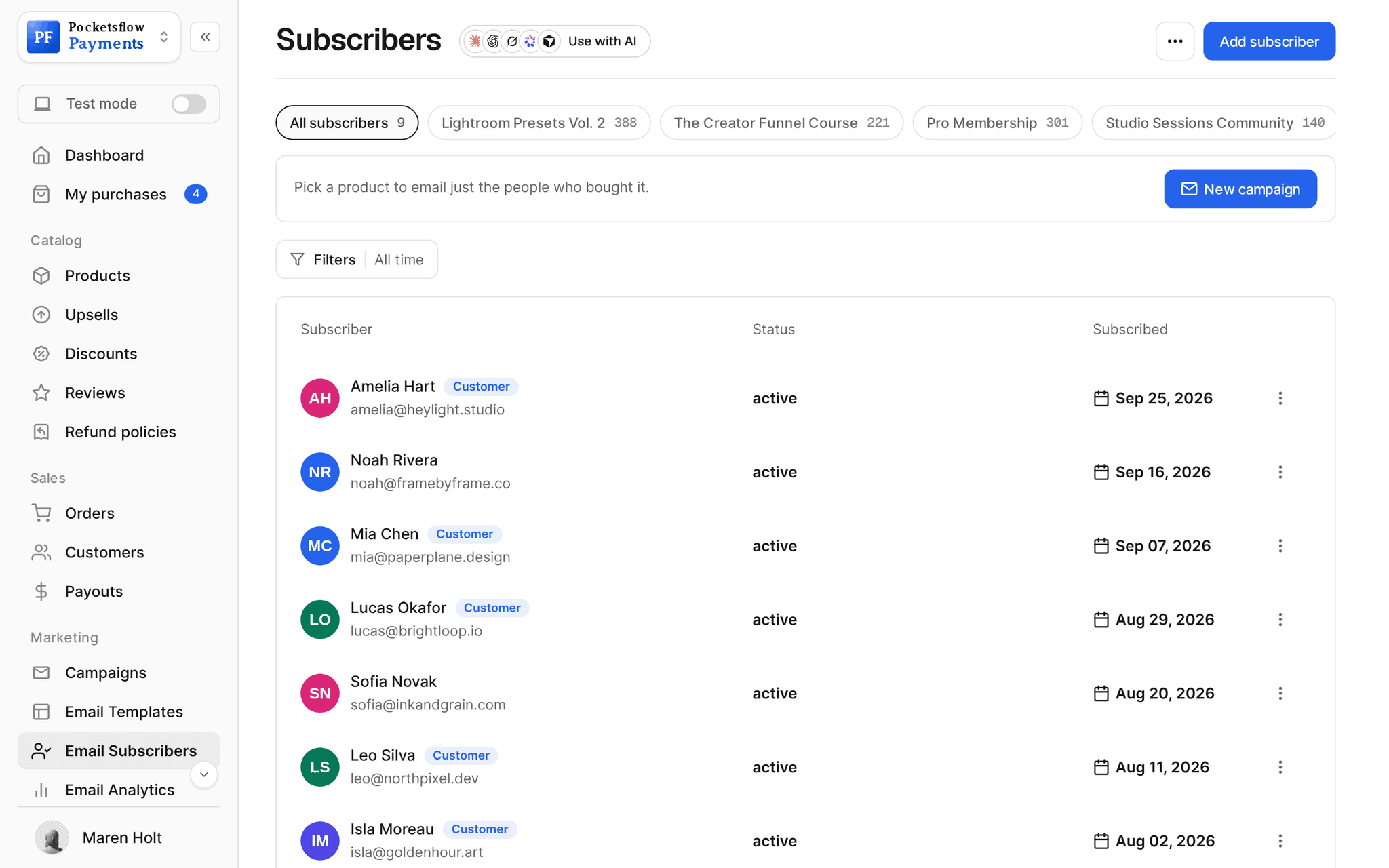Open the Pocketsflow Payments workspace switcher
Viewport: 1389px width, 868px height.
99,37
